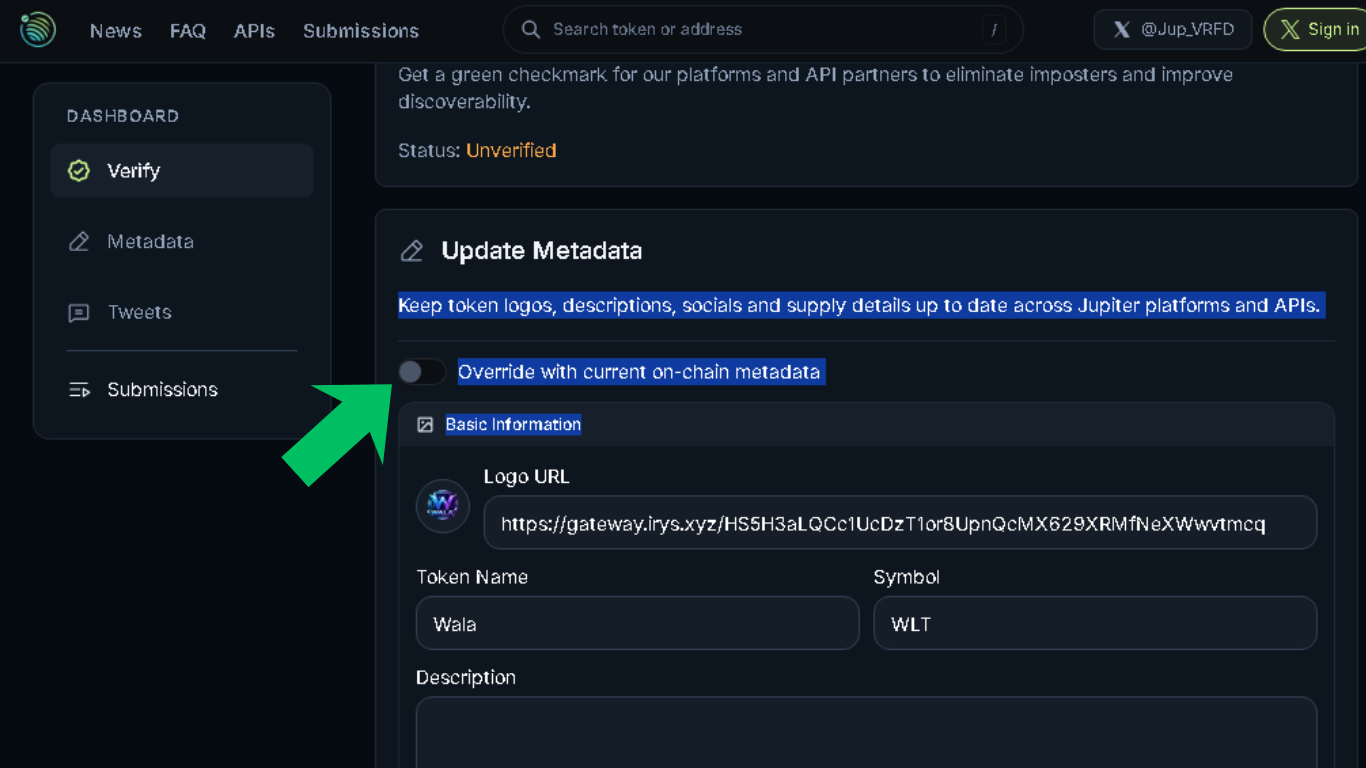Screen dimensions: 1366x768
Task: Click the pencil icon beside Update Metadata heading
Action: click(411, 251)
